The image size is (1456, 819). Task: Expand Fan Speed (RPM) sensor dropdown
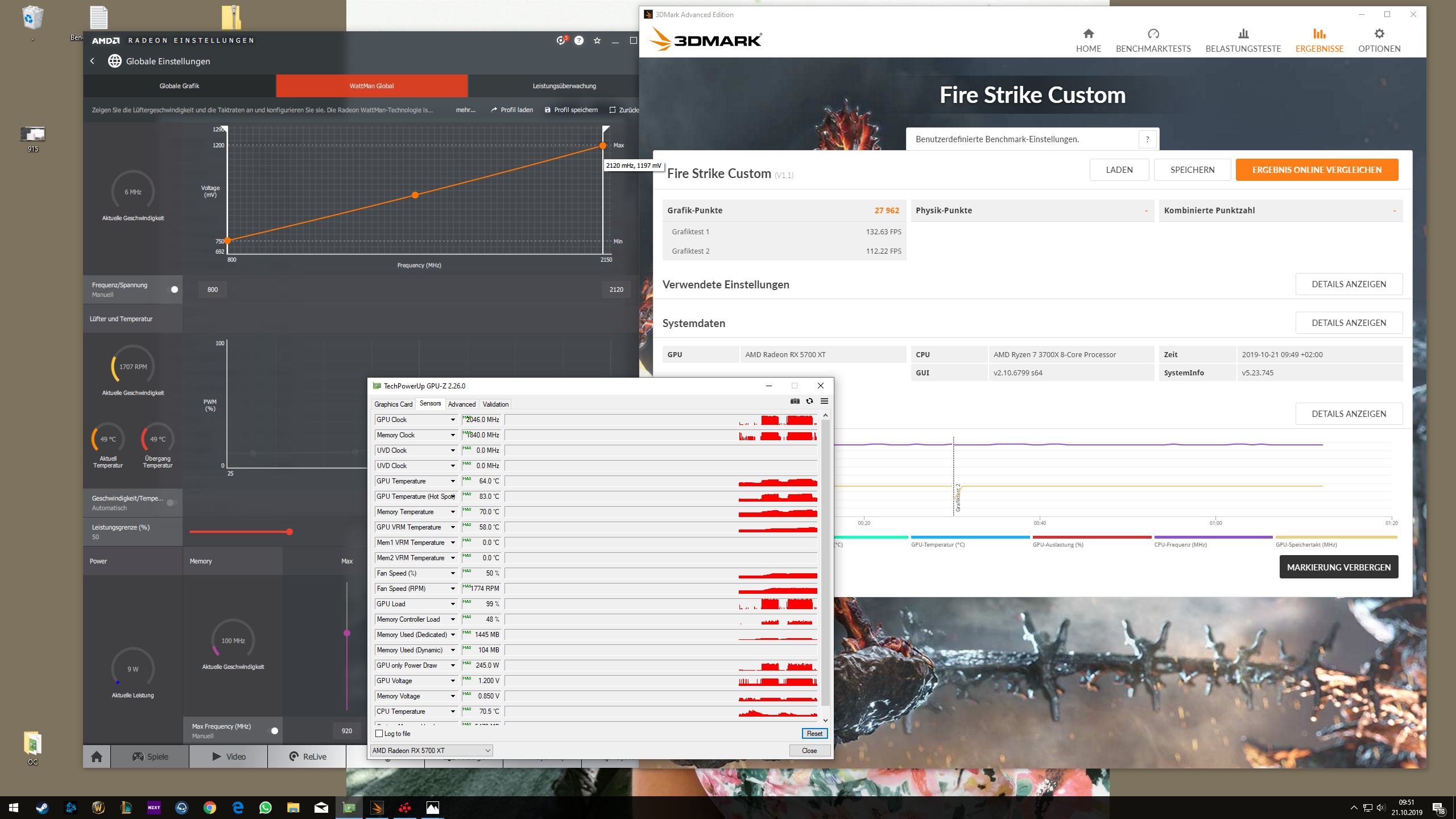[x=453, y=589]
